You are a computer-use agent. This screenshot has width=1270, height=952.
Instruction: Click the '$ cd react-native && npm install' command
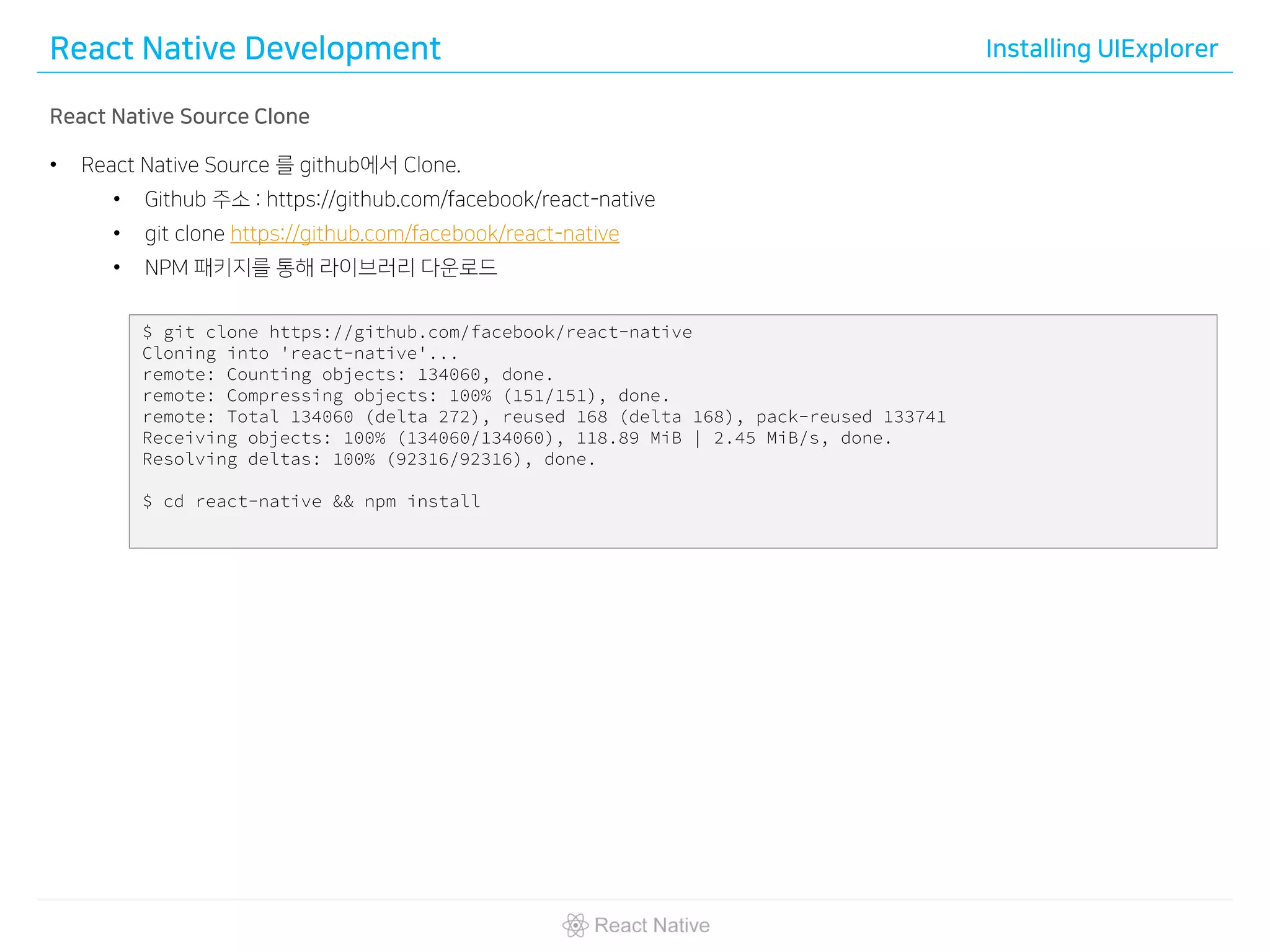coord(311,501)
